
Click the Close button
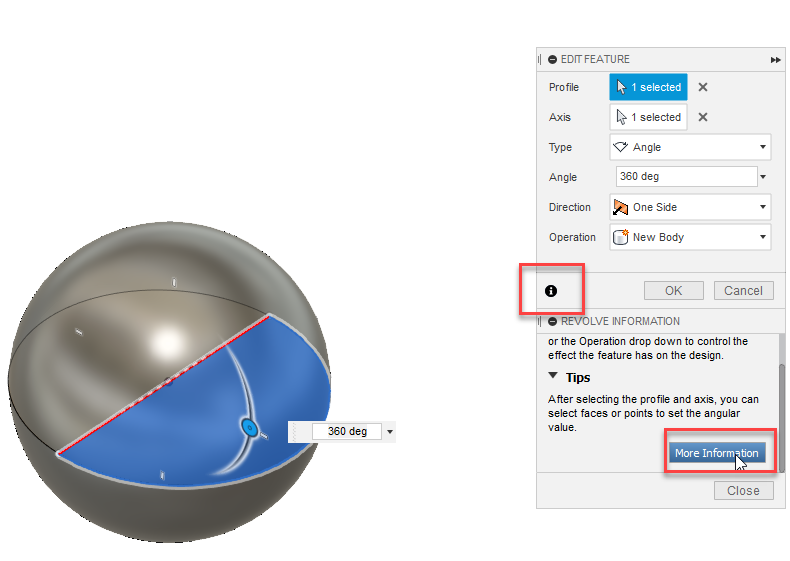click(743, 490)
